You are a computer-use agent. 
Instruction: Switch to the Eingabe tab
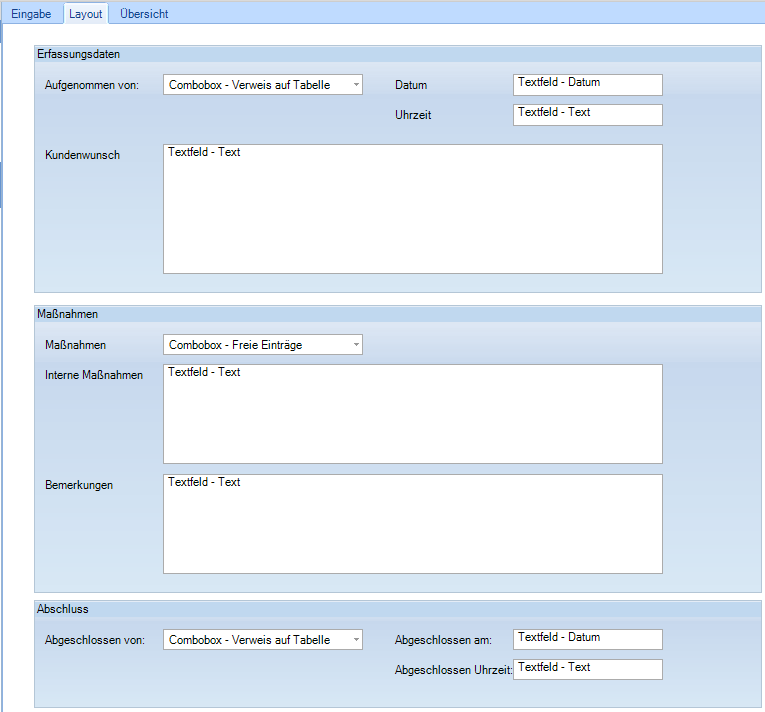click(x=31, y=14)
